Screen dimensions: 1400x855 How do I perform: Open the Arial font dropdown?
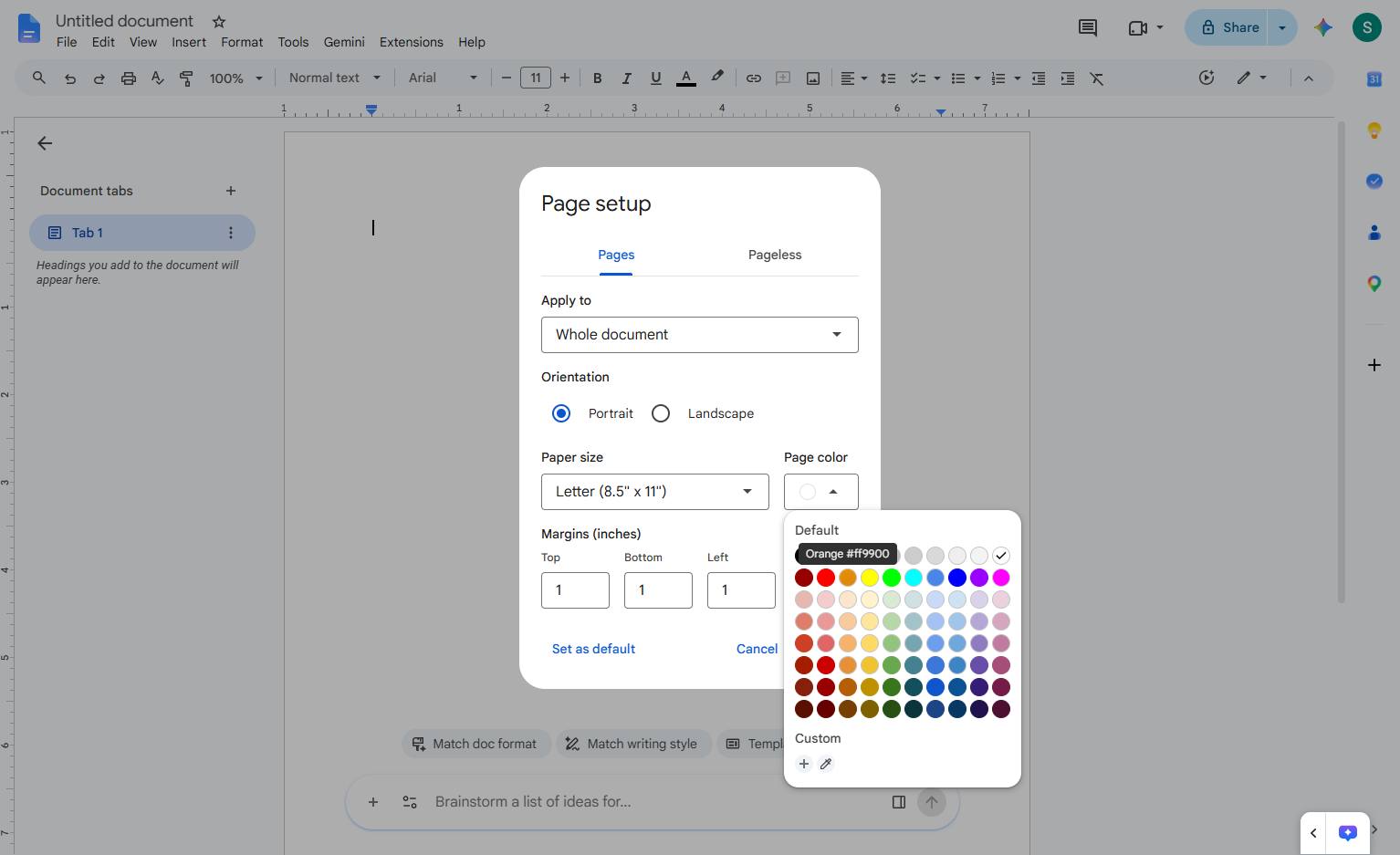(x=443, y=78)
